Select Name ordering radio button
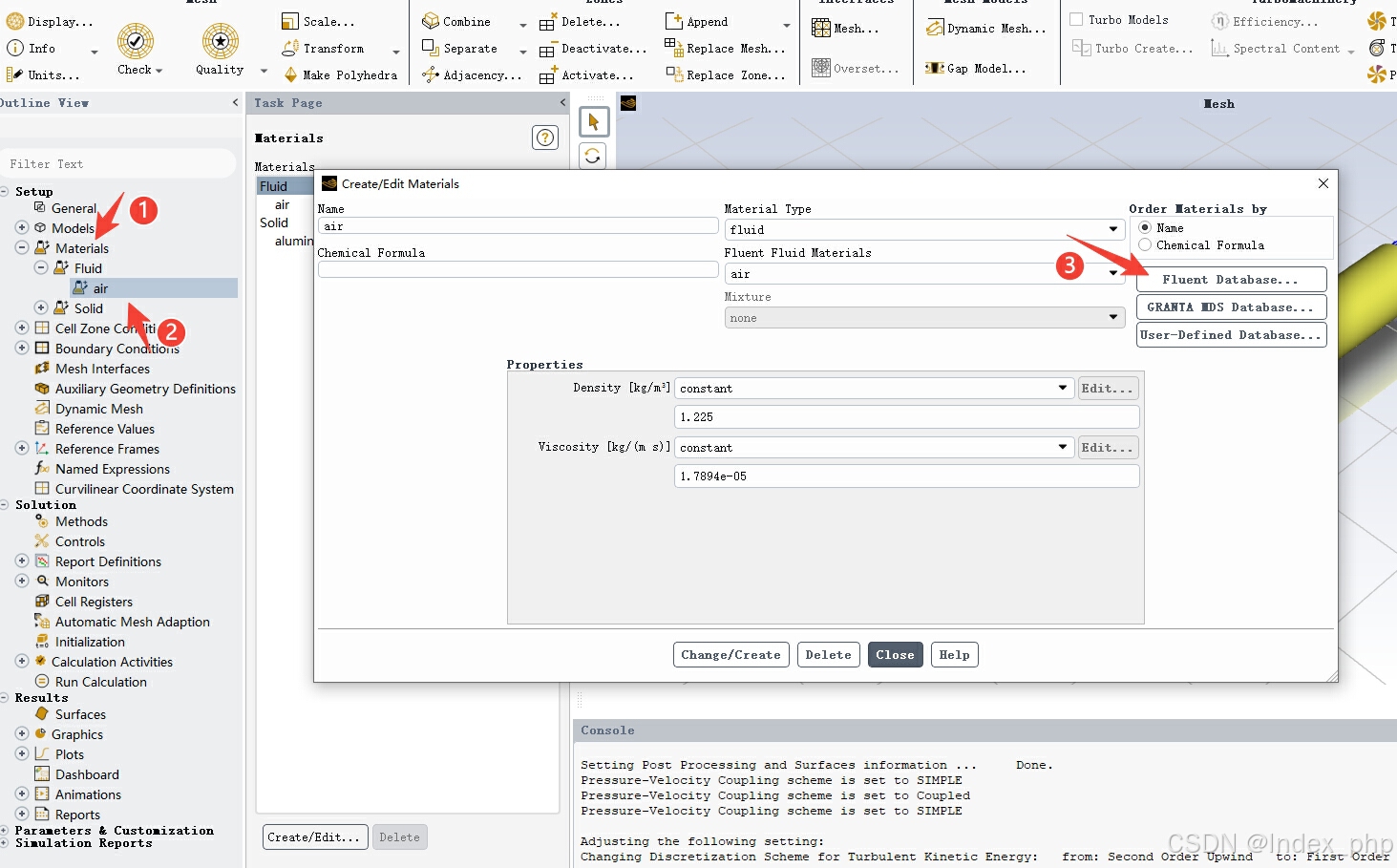Viewport: 1397px width, 868px height. [1145, 227]
